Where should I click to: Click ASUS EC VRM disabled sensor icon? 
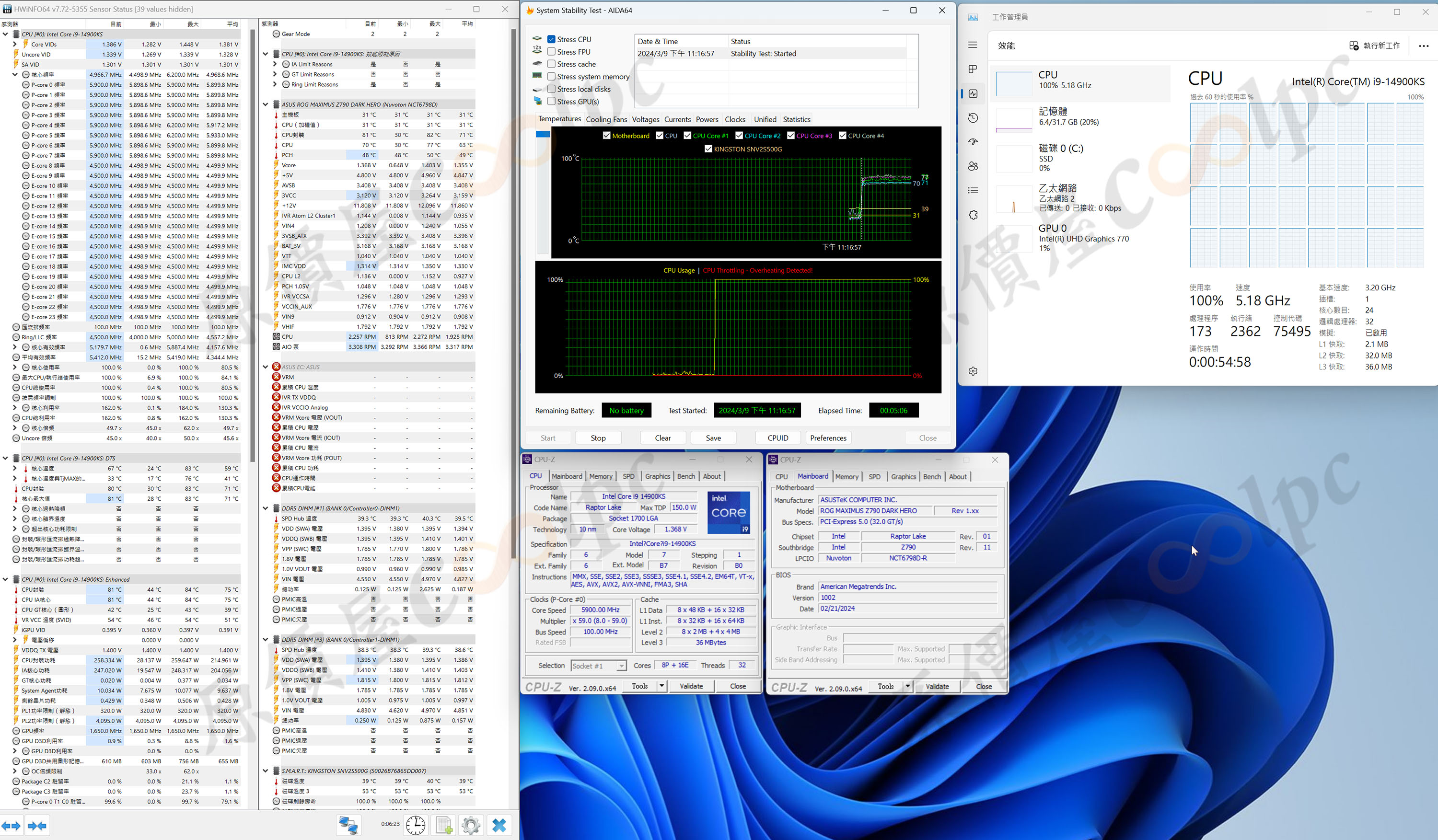276,377
